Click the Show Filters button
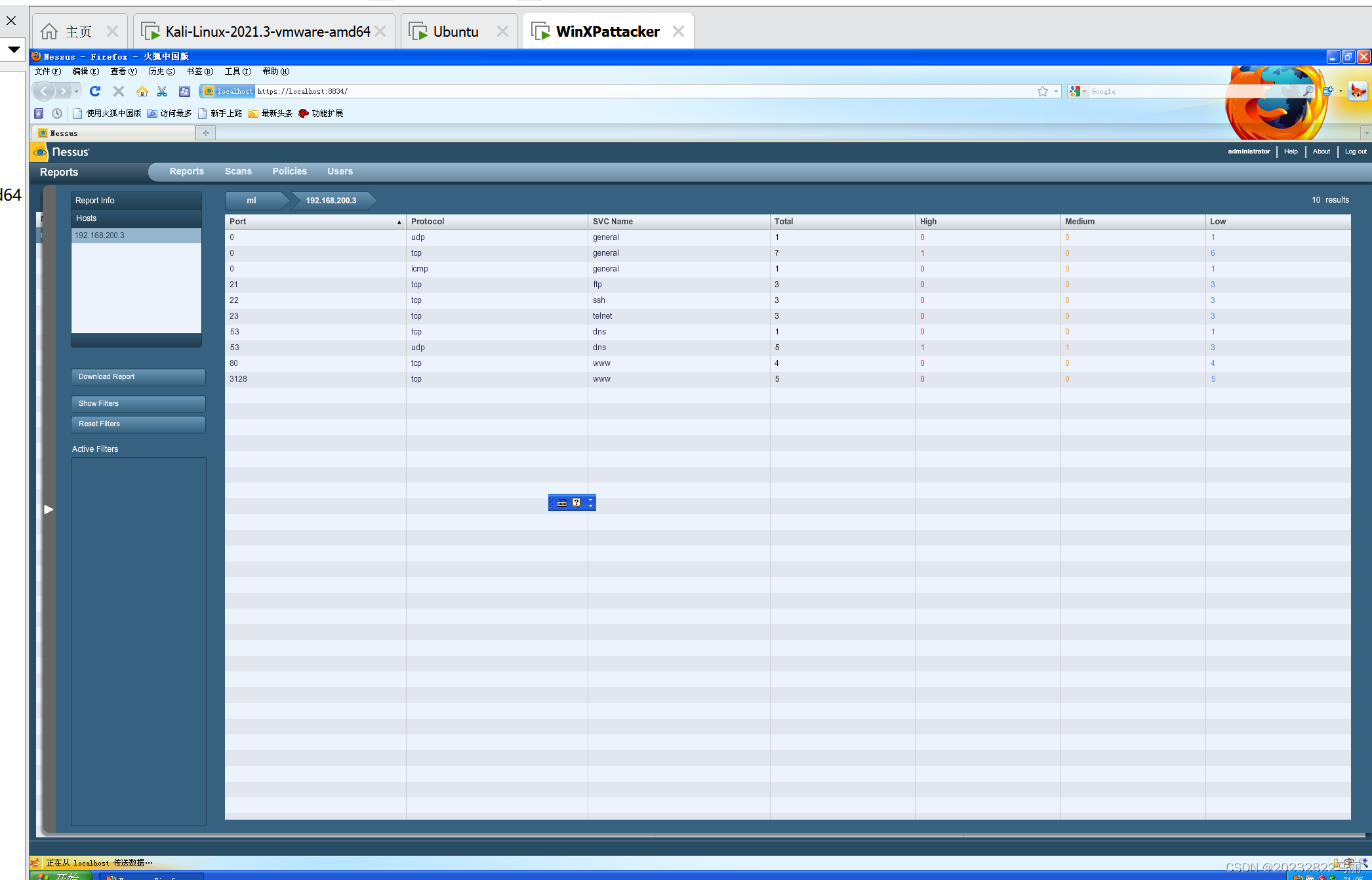Viewport: 1372px width, 880px height. click(x=138, y=404)
